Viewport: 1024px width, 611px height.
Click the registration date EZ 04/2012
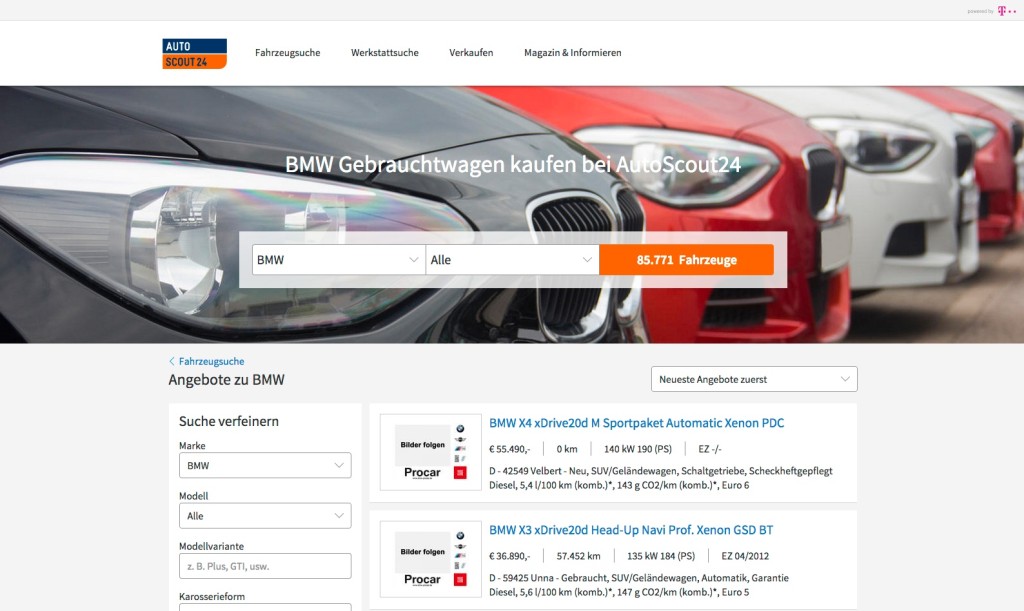pos(745,556)
